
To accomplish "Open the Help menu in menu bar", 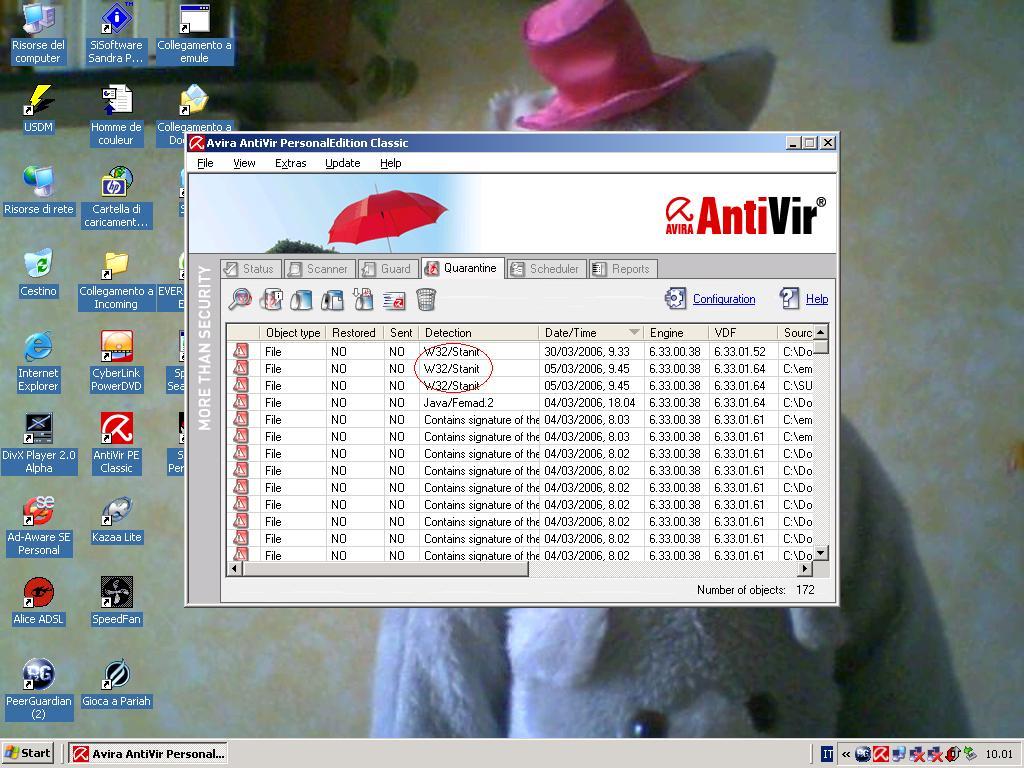I will click(391, 163).
